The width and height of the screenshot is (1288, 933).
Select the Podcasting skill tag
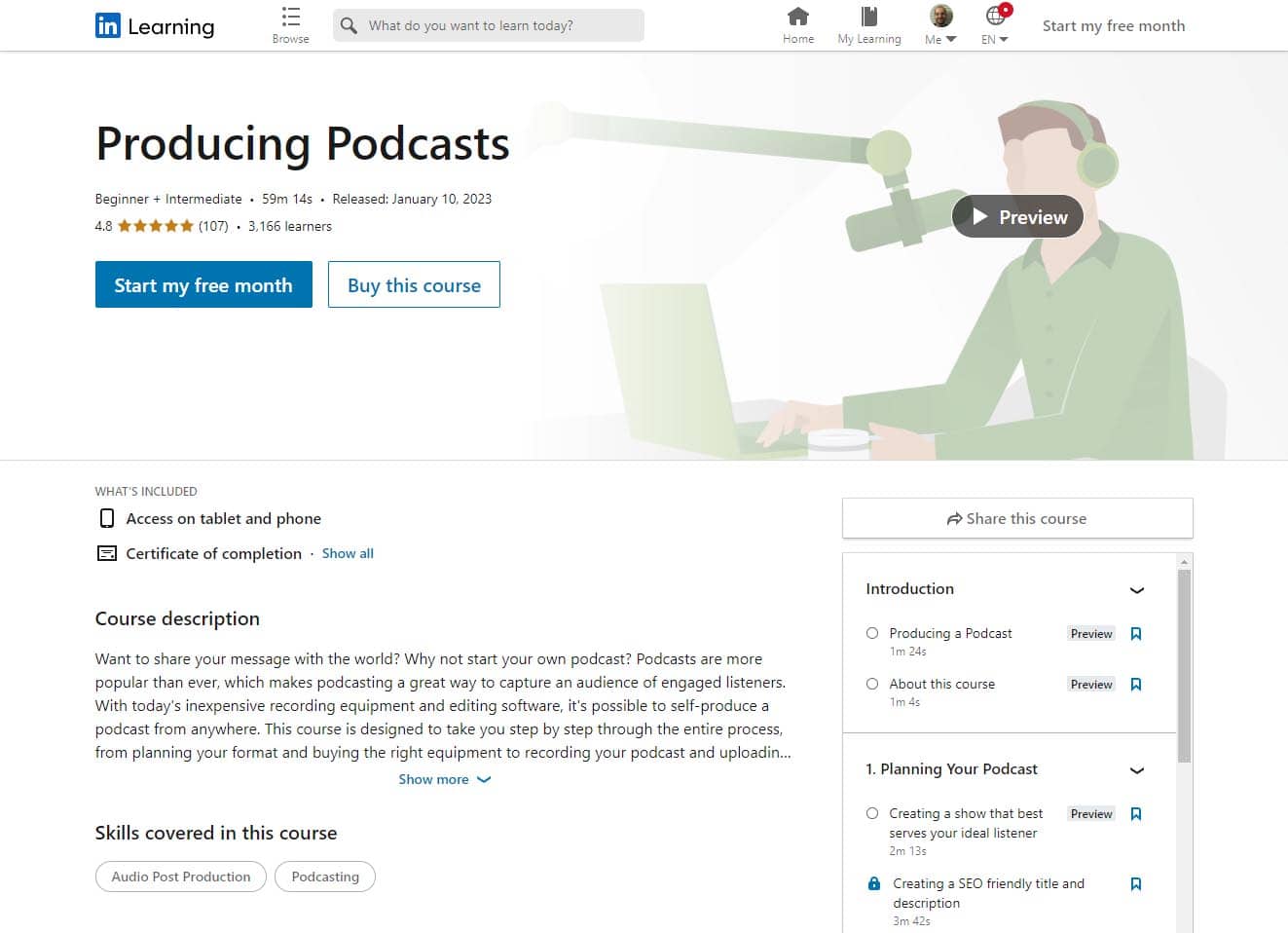pos(325,877)
